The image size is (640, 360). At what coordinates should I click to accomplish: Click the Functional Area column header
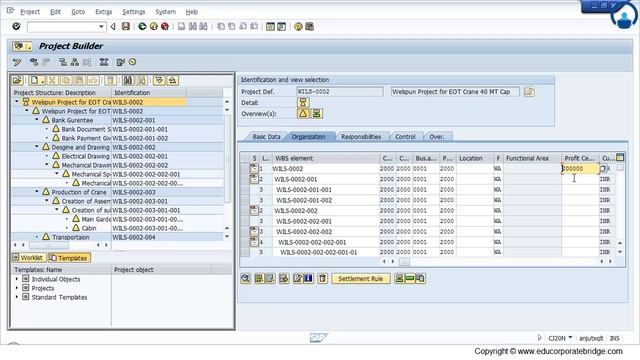pos(532,158)
